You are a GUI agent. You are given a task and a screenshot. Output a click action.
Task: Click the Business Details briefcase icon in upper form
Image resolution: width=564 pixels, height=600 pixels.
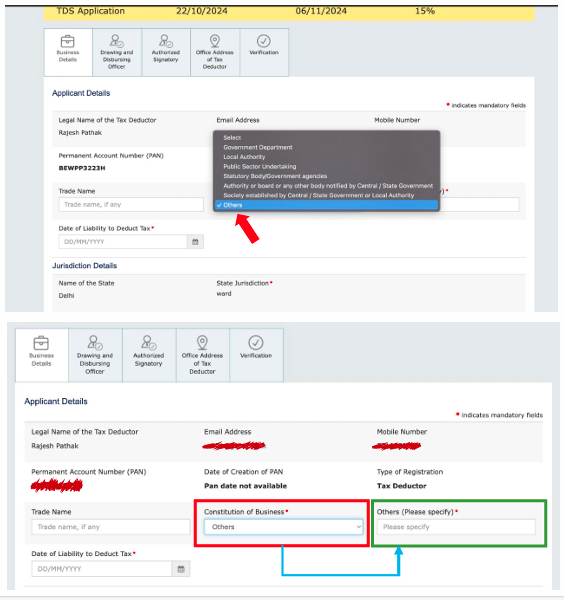pos(68,41)
